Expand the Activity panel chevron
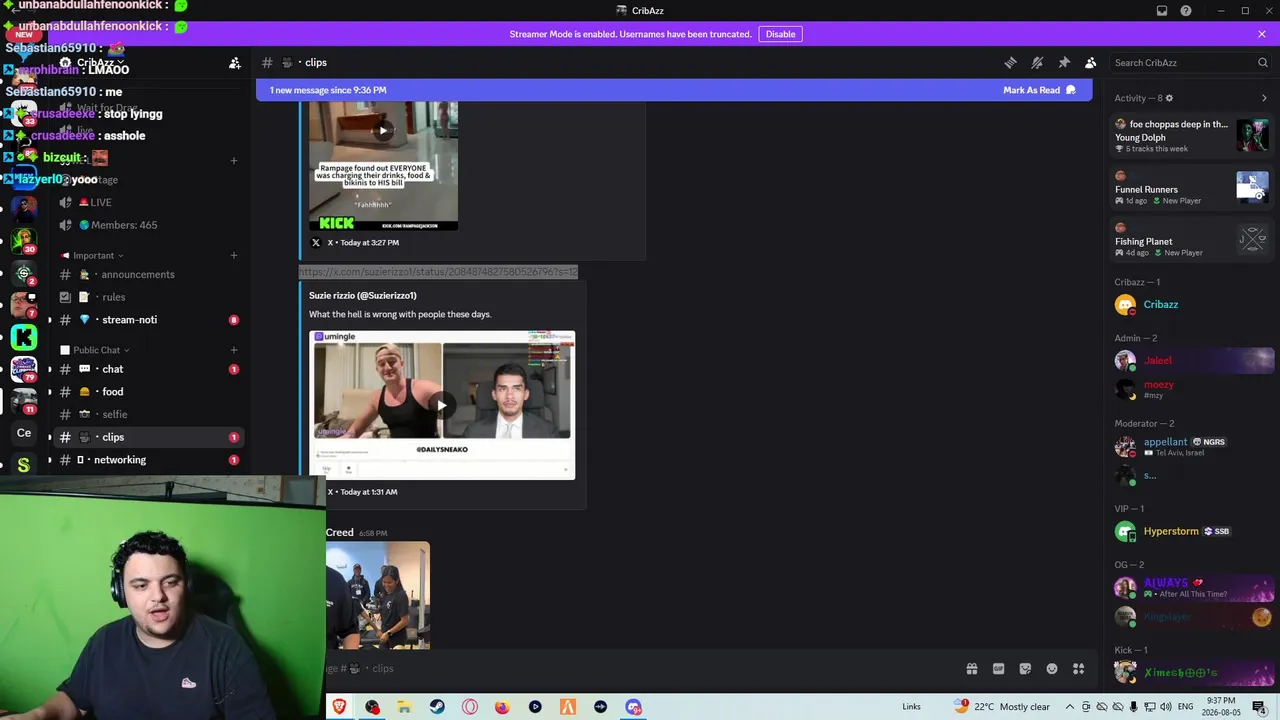This screenshot has height=720, width=1280. coord(1264,98)
